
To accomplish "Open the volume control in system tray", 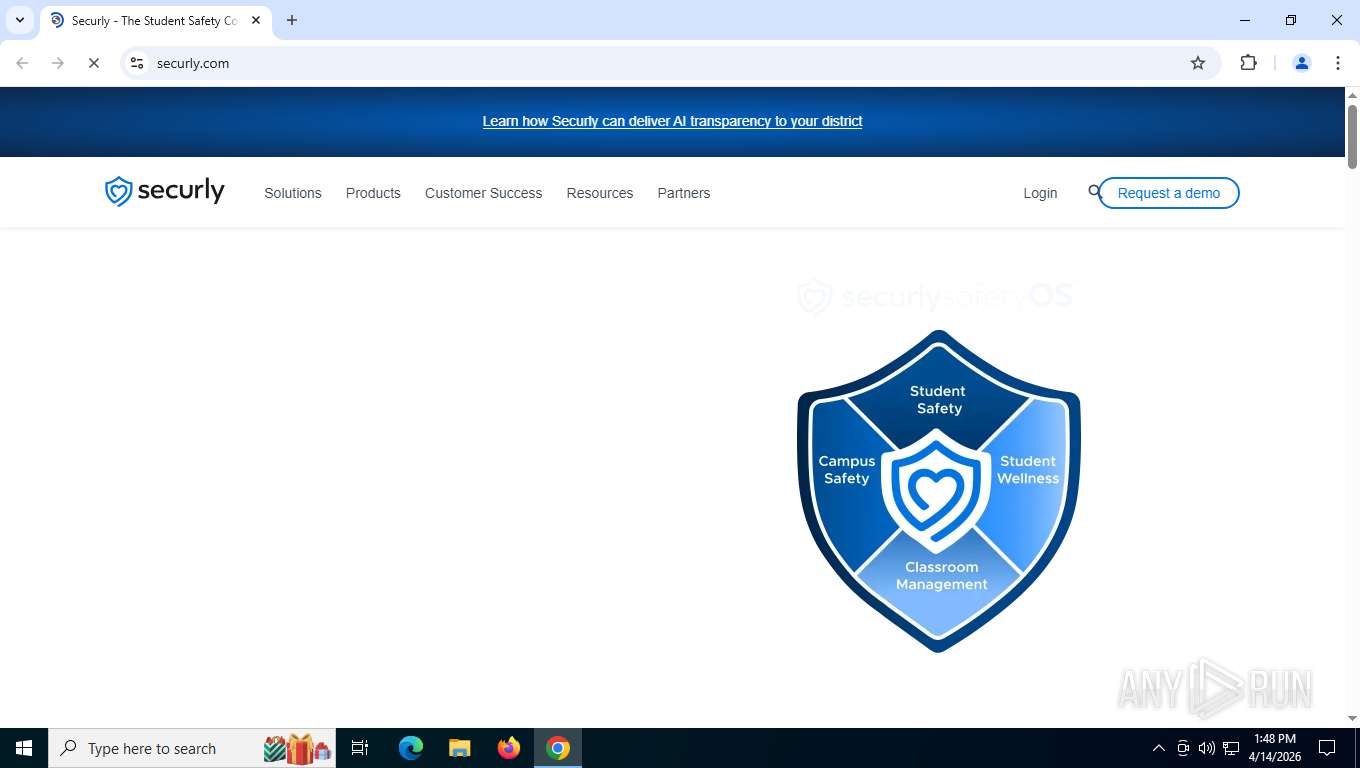I will [x=1207, y=748].
